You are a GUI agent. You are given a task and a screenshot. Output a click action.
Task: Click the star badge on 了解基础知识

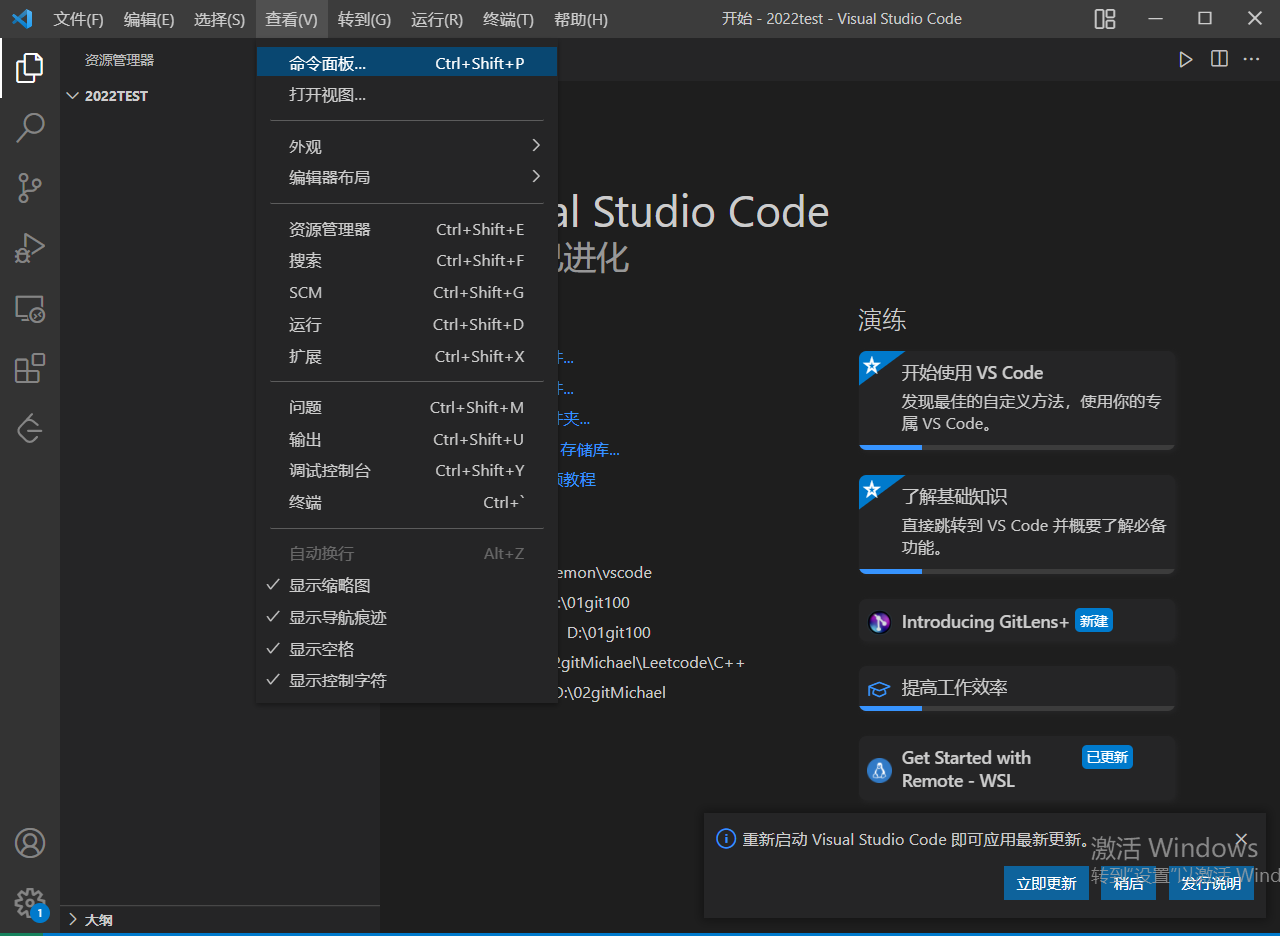(x=872, y=489)
